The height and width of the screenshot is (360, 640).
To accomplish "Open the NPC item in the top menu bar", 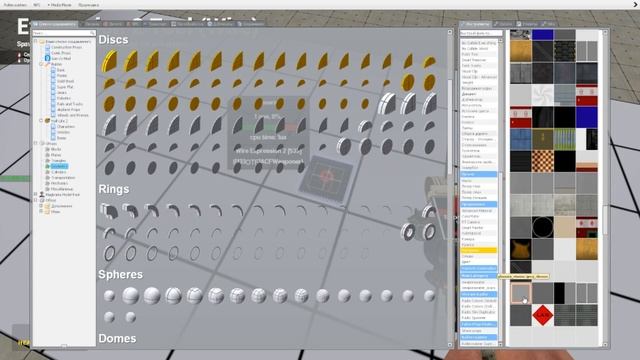I will (x=37, y=5).
